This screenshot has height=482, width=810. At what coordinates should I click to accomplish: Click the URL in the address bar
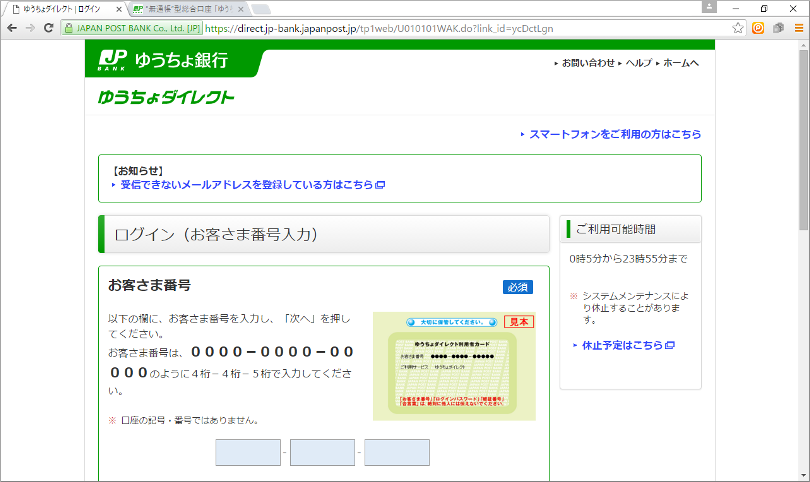pos(379,28)
